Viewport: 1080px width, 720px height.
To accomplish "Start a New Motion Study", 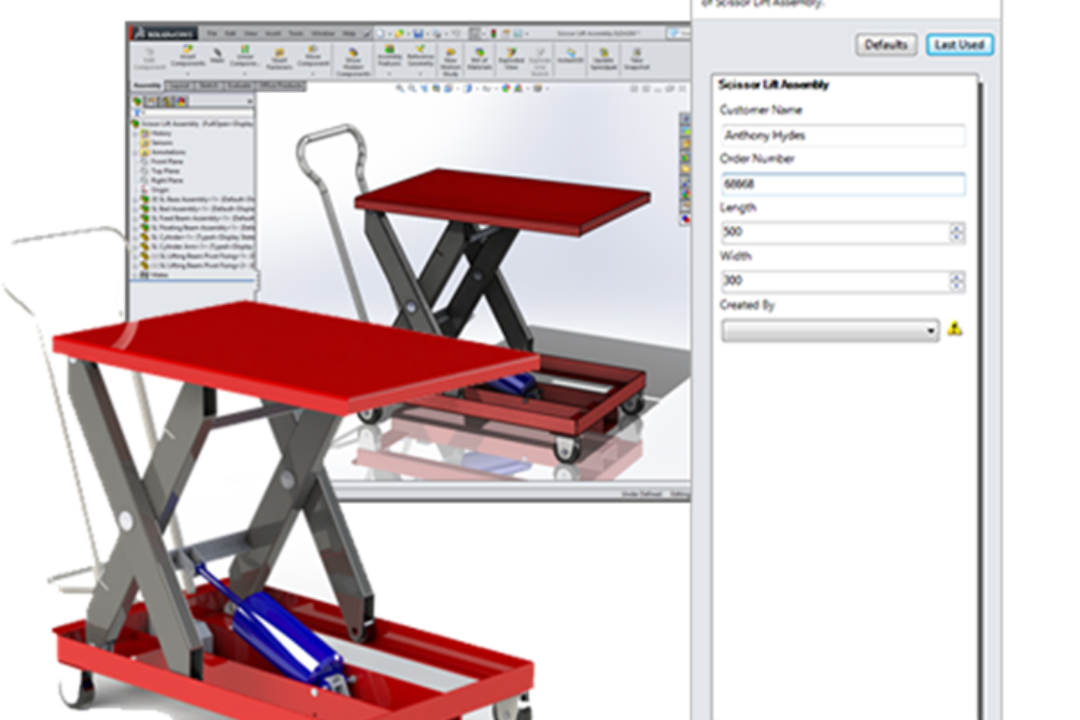I will pyautogui.click(x=450, y=62).
